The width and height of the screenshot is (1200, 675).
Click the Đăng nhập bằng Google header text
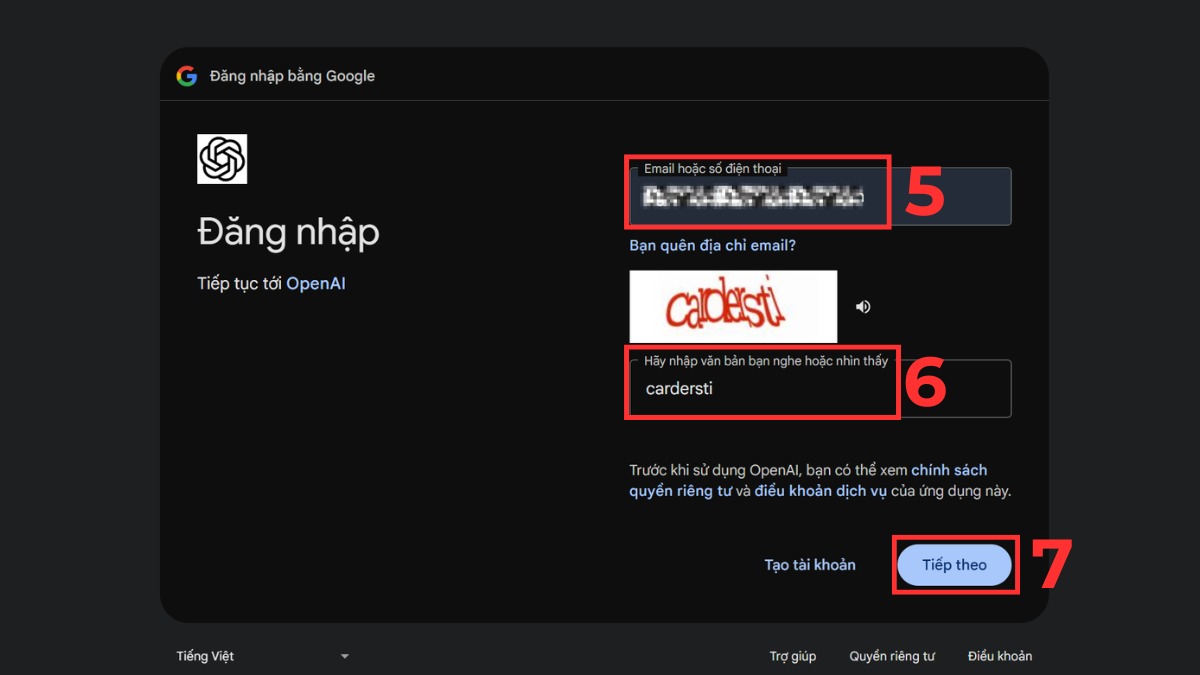292,76
